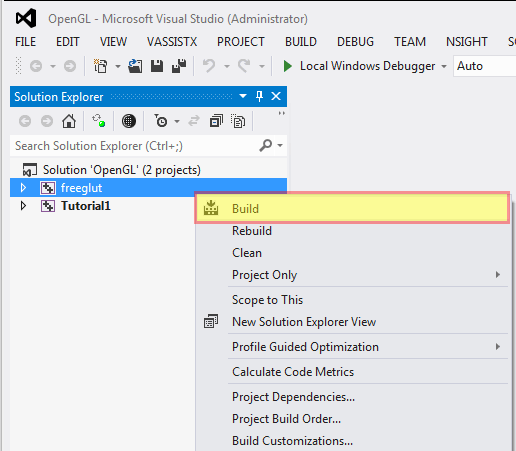Click Solution Explorer Forward button
The height and width of the screenshot is (451, 516).
click(x=47, y=121)
